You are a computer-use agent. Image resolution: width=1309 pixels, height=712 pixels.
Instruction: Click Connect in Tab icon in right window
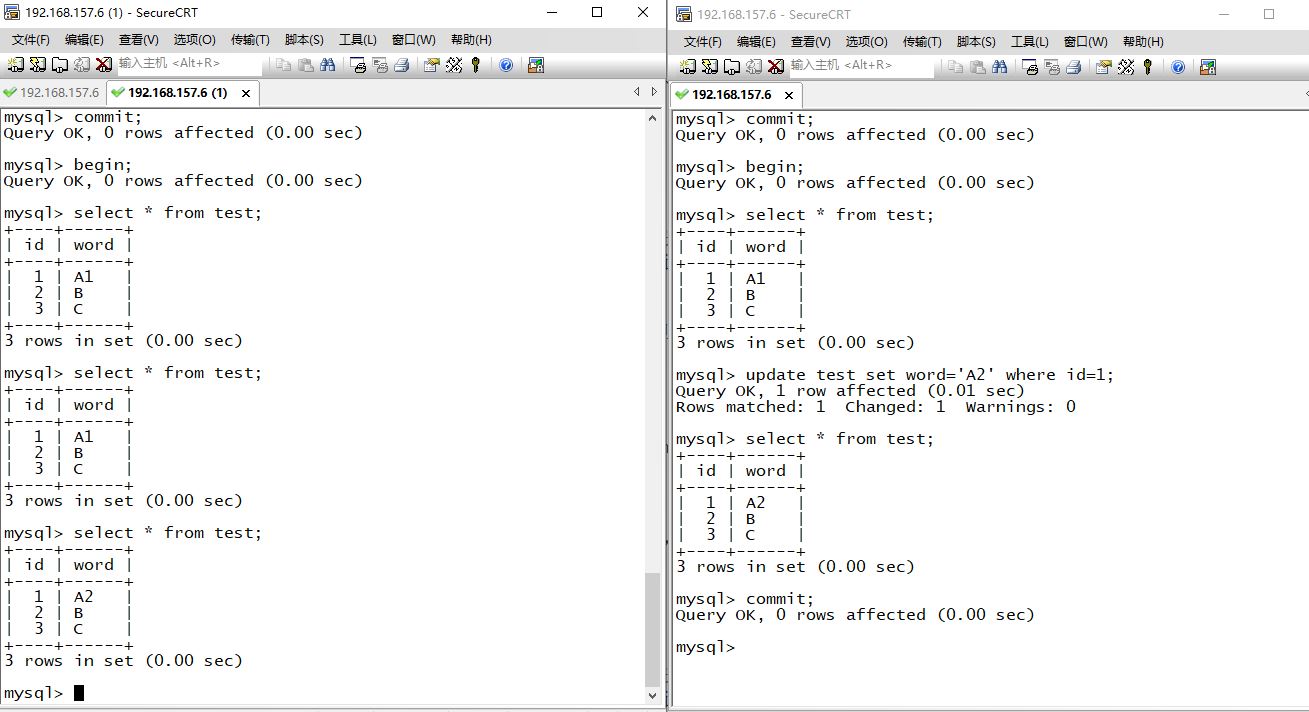pyautogui.click(x=732, y=66)
